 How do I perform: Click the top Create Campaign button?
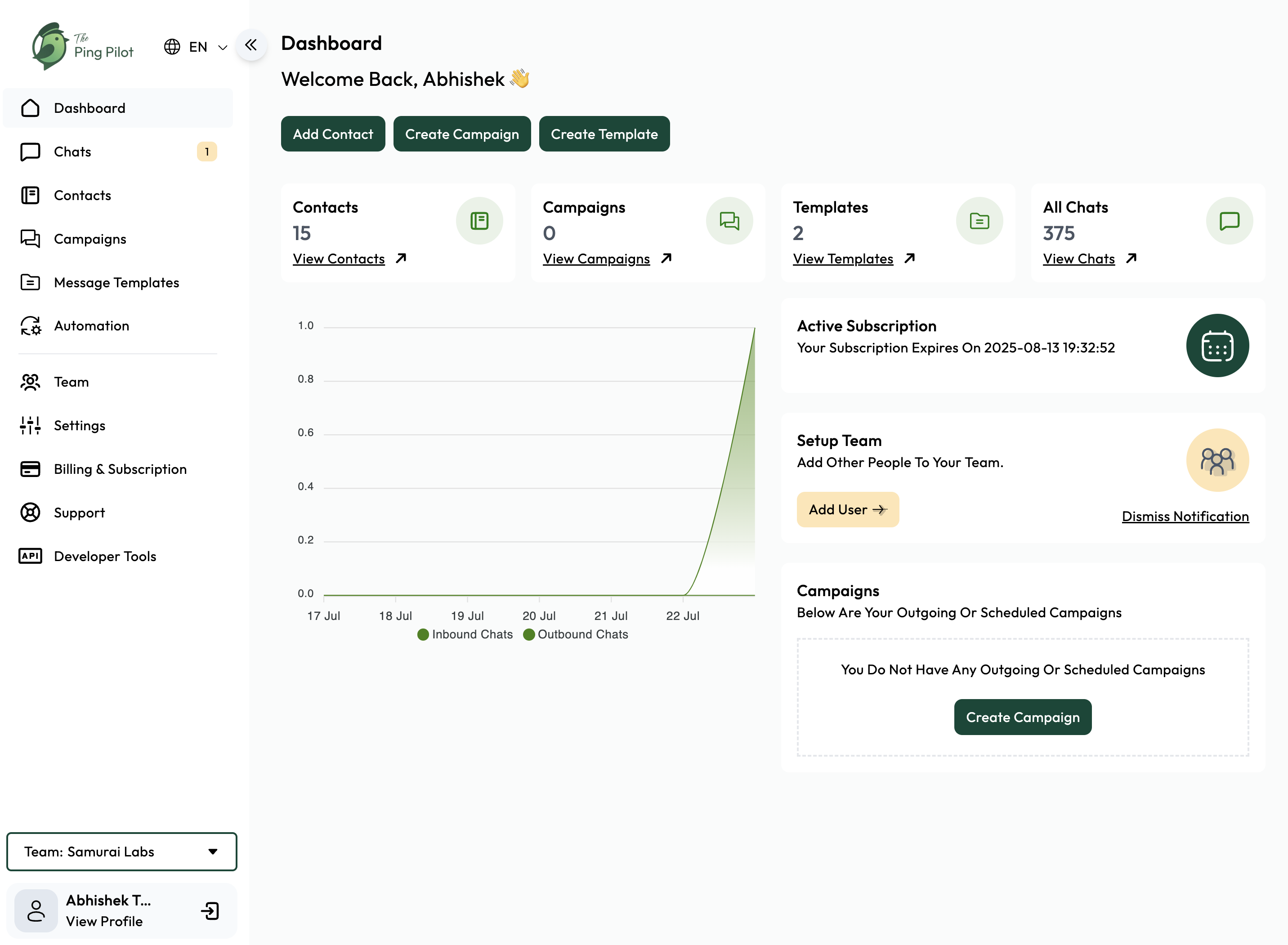tap(462, 134)
